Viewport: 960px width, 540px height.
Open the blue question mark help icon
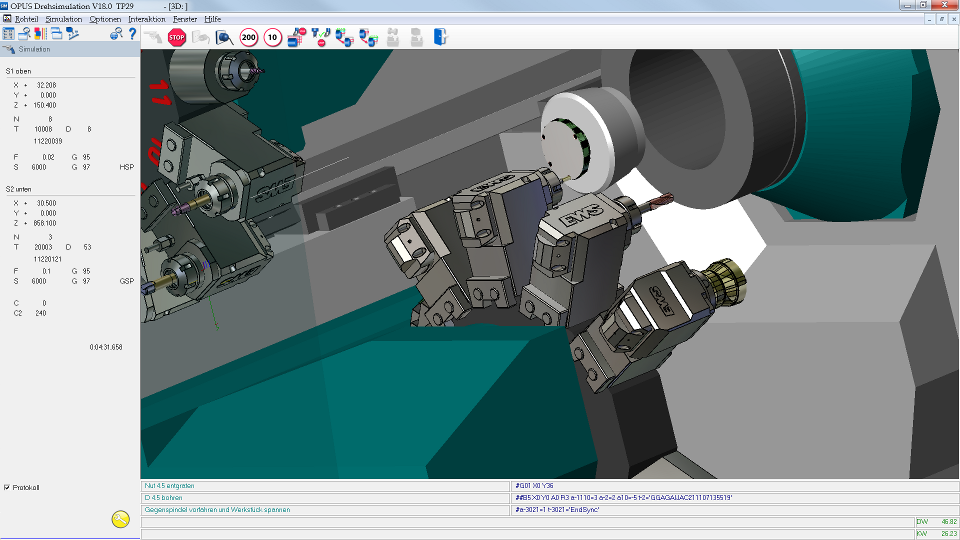[132, 34]
